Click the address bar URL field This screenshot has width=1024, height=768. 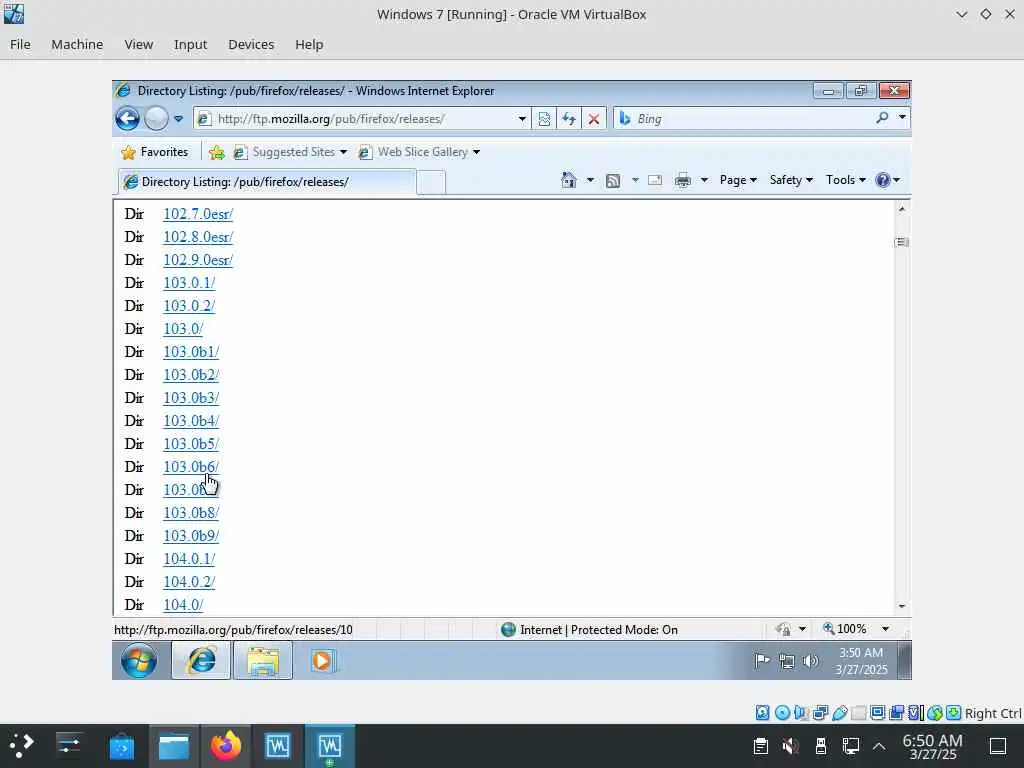click(x=362, y=119)
